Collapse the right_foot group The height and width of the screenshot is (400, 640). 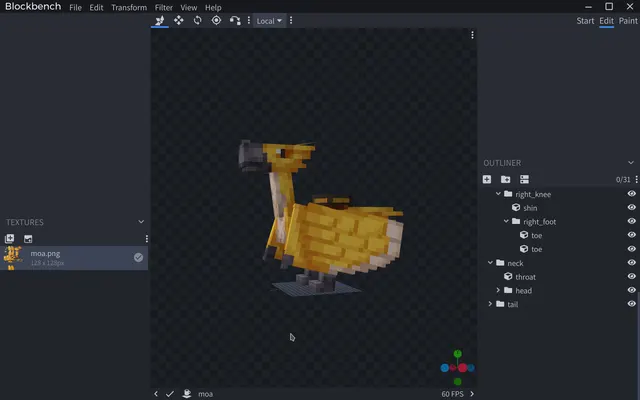[x=506, y=221]
